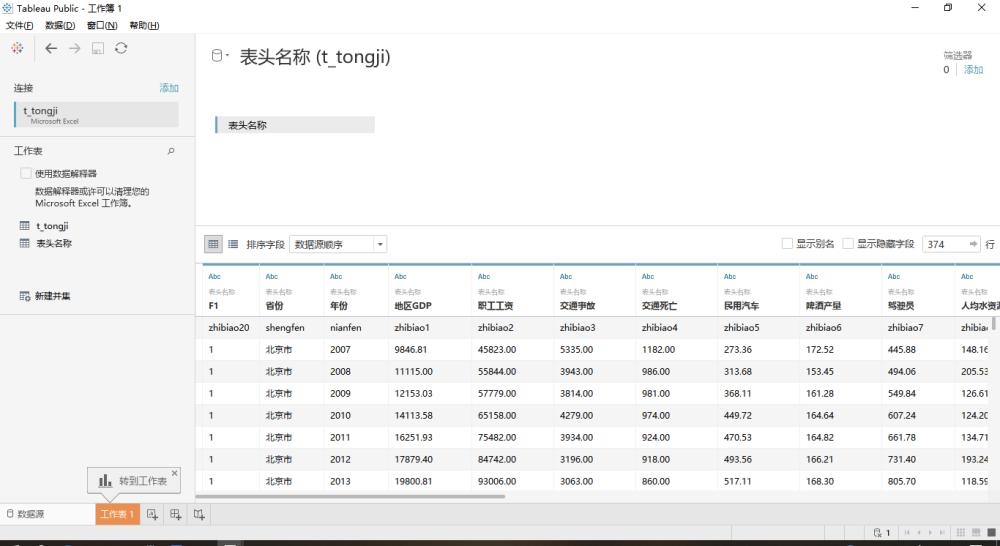Show filmstrip view in status bar
This screenshot has height=546, width=1000.
976,533
